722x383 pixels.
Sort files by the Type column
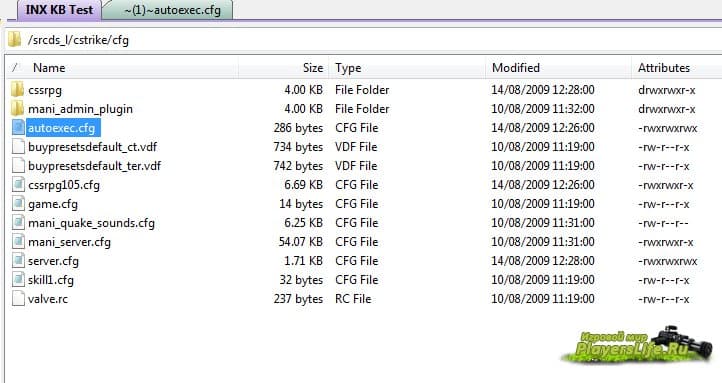click(x=348, y=68)
